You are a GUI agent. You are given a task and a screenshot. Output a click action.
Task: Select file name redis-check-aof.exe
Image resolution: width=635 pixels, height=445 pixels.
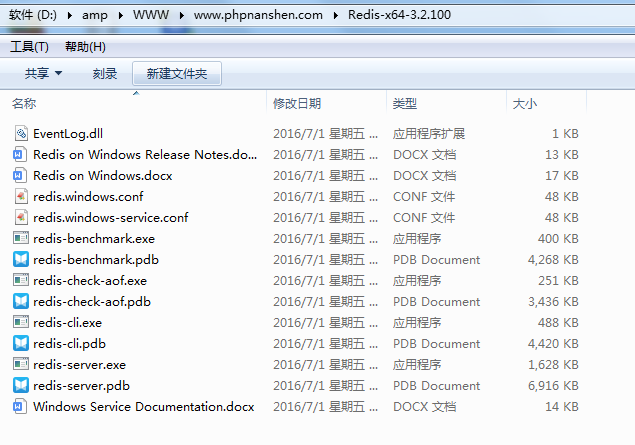[x=90, y=281]
